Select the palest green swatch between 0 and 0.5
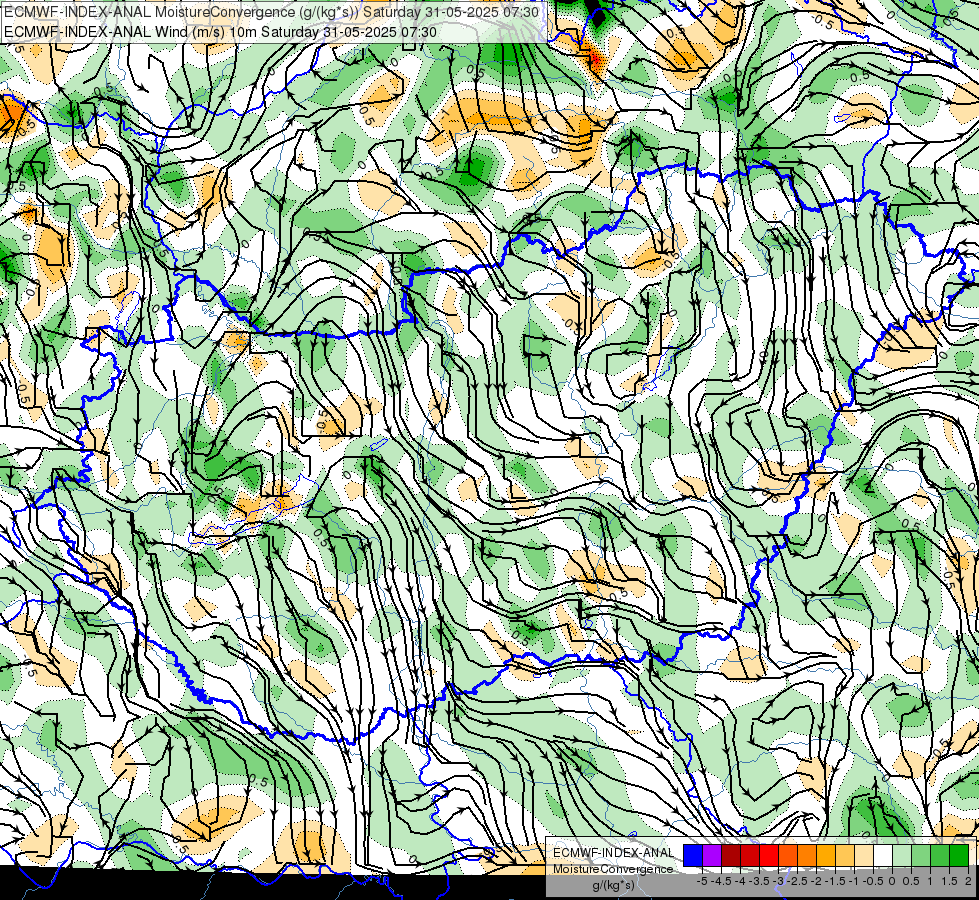The height and width of the screenshot is (900, 979). click(x=902, y=855)
